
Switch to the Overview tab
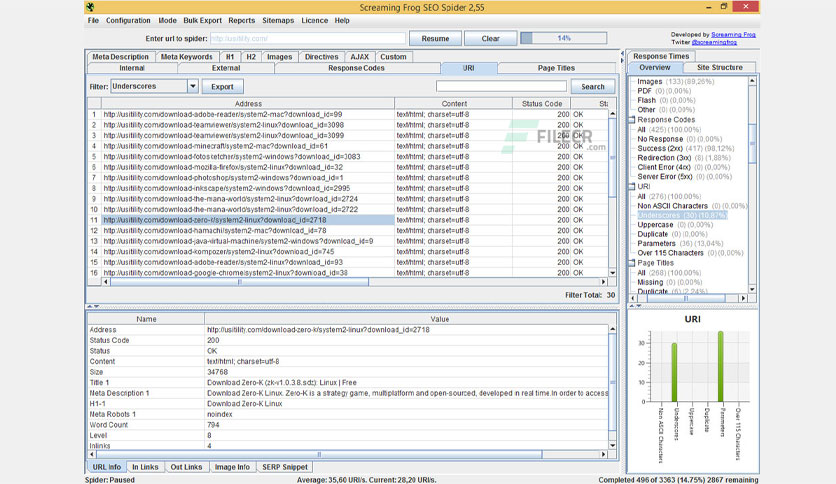(x=655, y=68)
